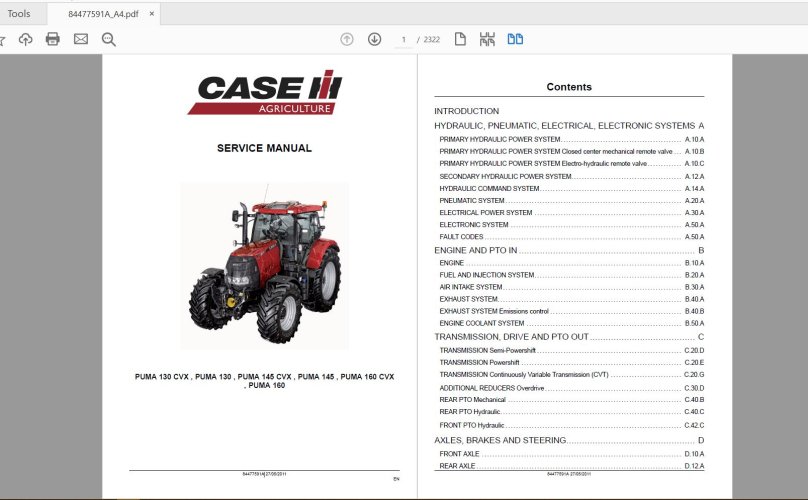Click AIR INTAKE SYSTEM entry
The image size is (808, 500).
coord(571,287)
